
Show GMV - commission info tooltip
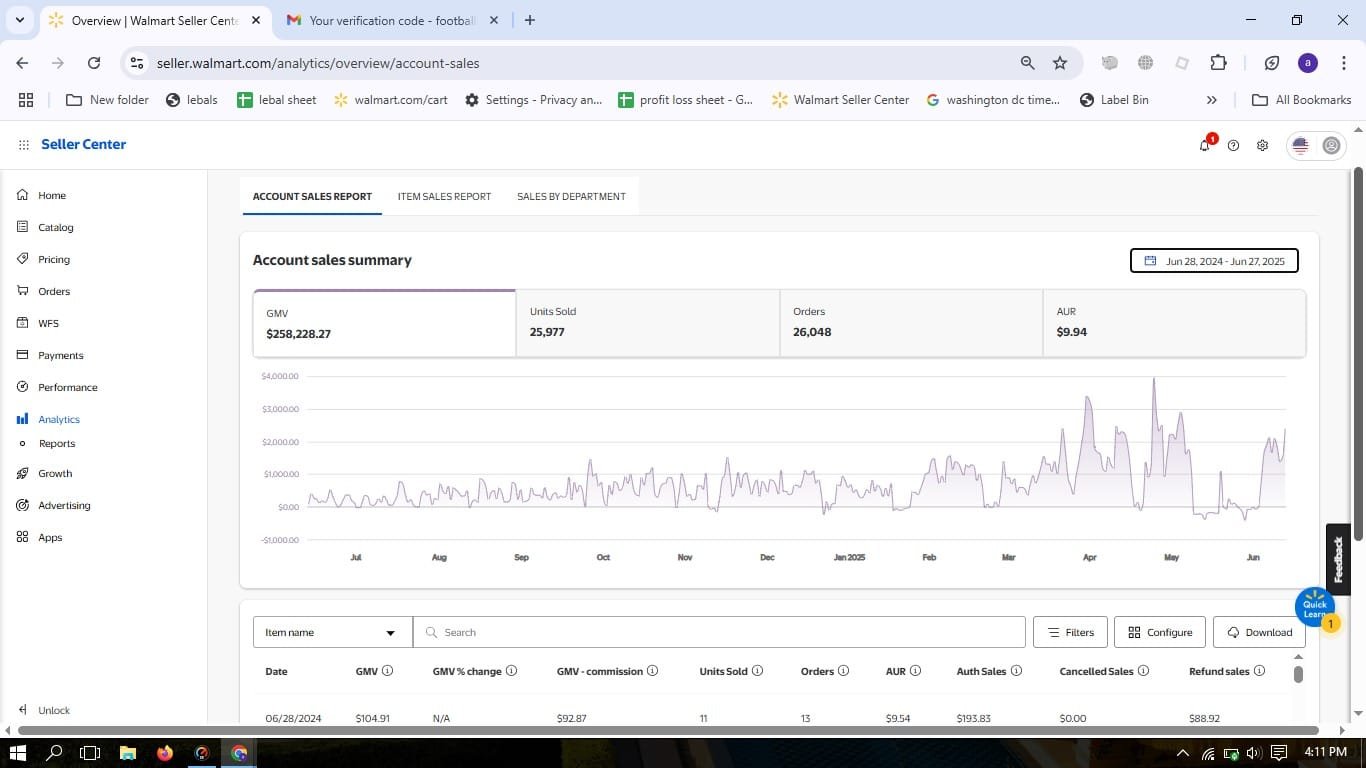[652, 671]
